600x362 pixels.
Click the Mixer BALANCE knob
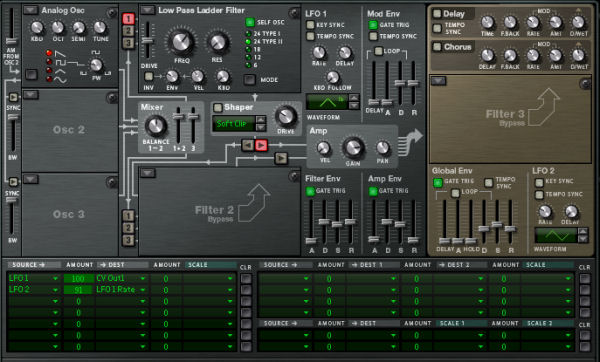156,126
